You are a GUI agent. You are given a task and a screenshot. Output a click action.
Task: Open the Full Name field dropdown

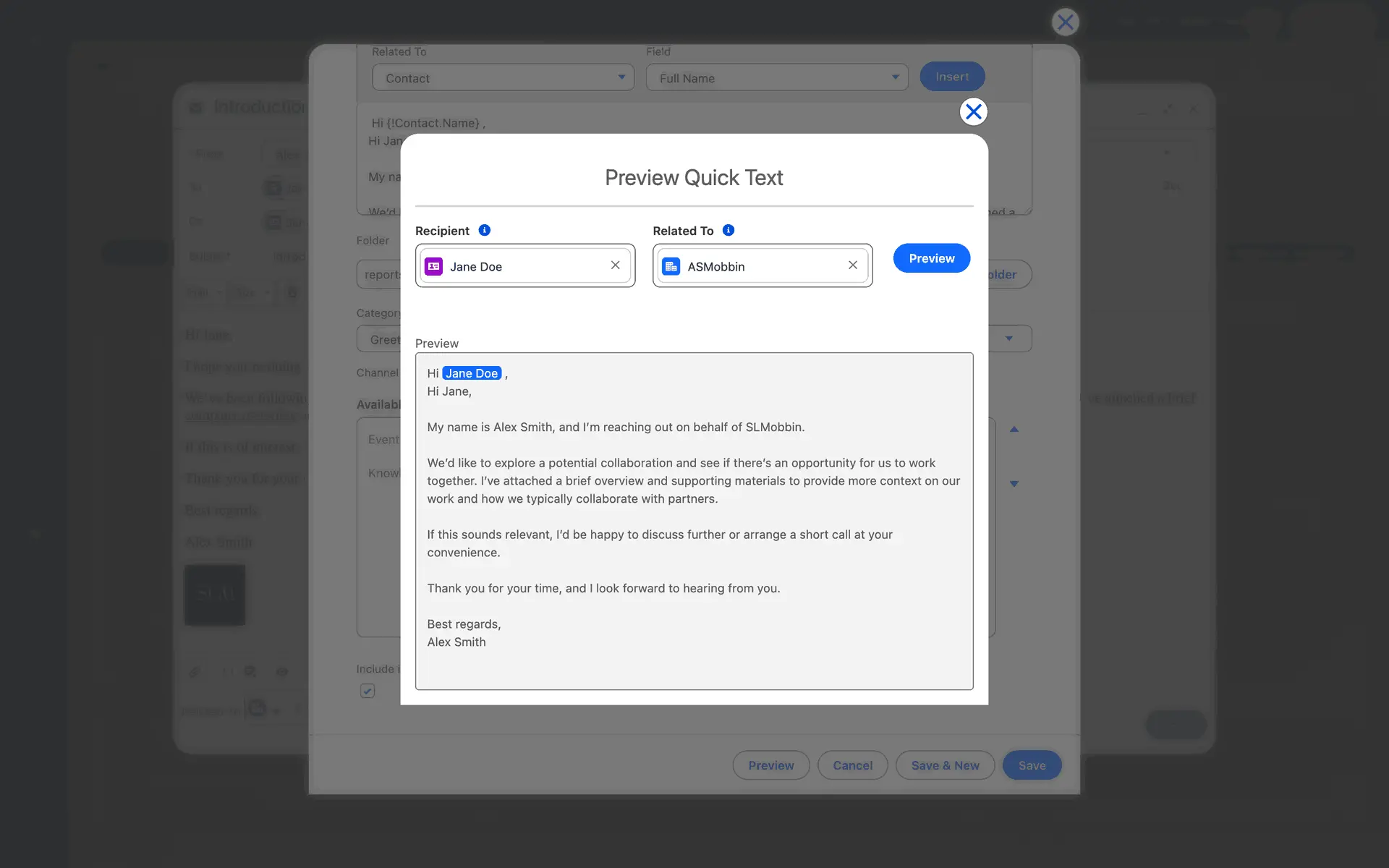tap(777, 77)
